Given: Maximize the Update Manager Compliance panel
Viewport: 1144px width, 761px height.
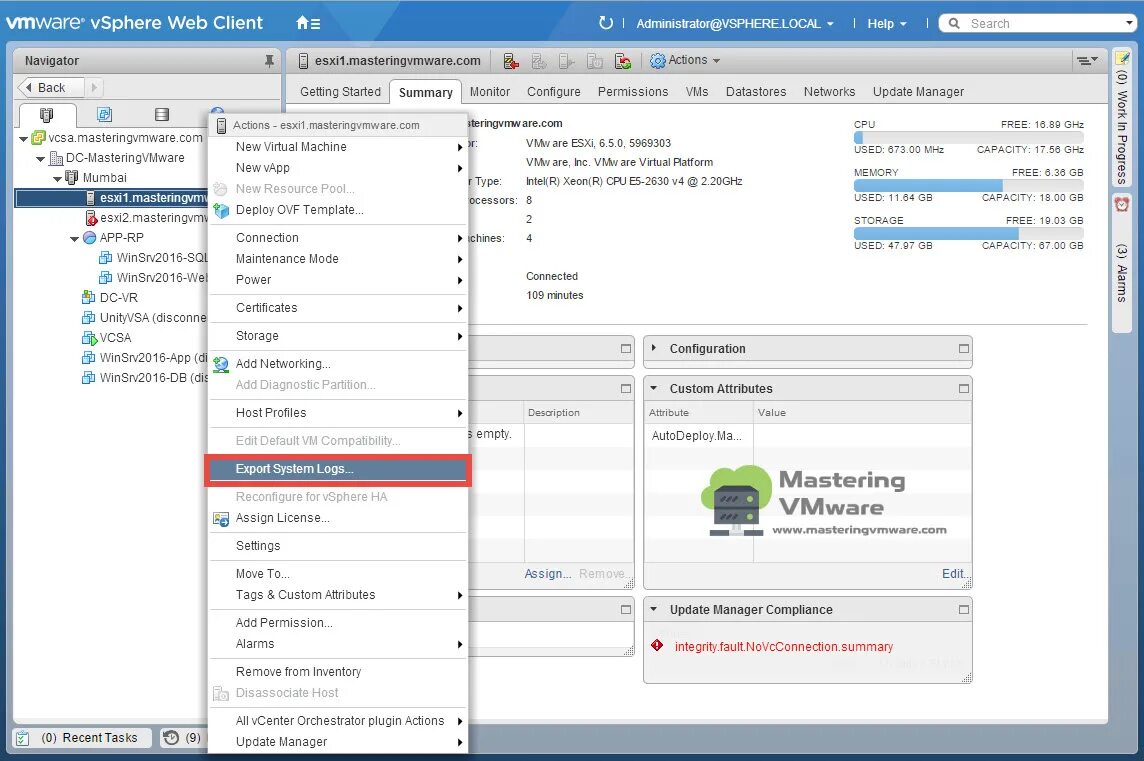Looking at the screenshot, I should click(964, 609).
